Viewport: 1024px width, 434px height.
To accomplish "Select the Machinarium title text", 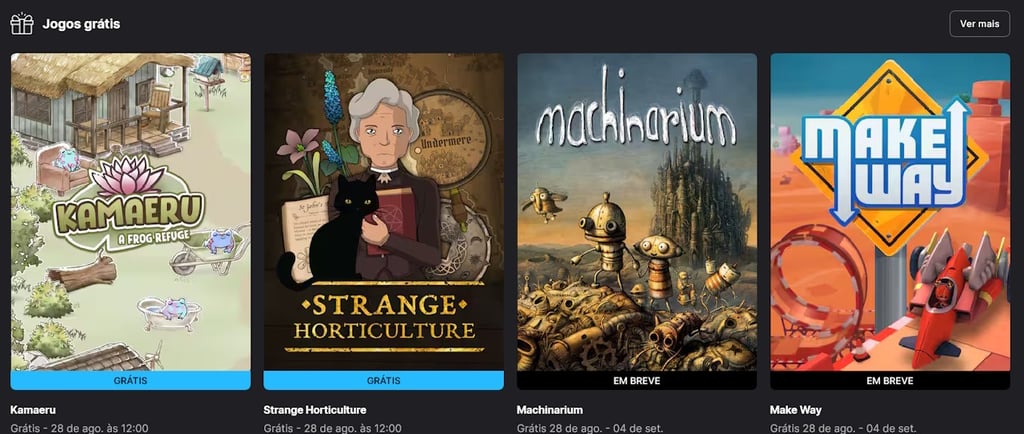I will pyautogui.click(x=549, y=410).
